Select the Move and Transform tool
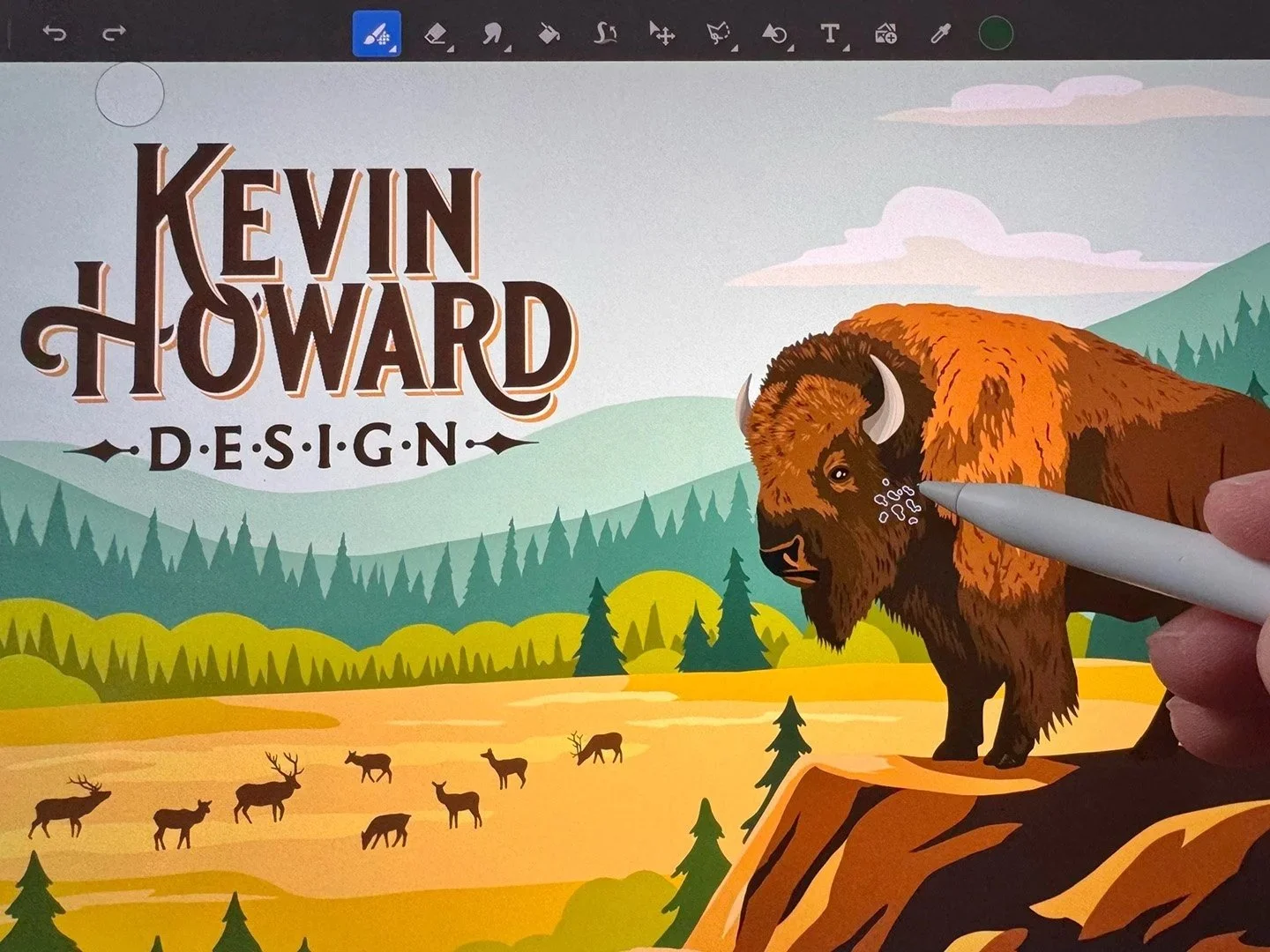The height and width of the screenshot is (952, 1270). [x=661, y=34]
